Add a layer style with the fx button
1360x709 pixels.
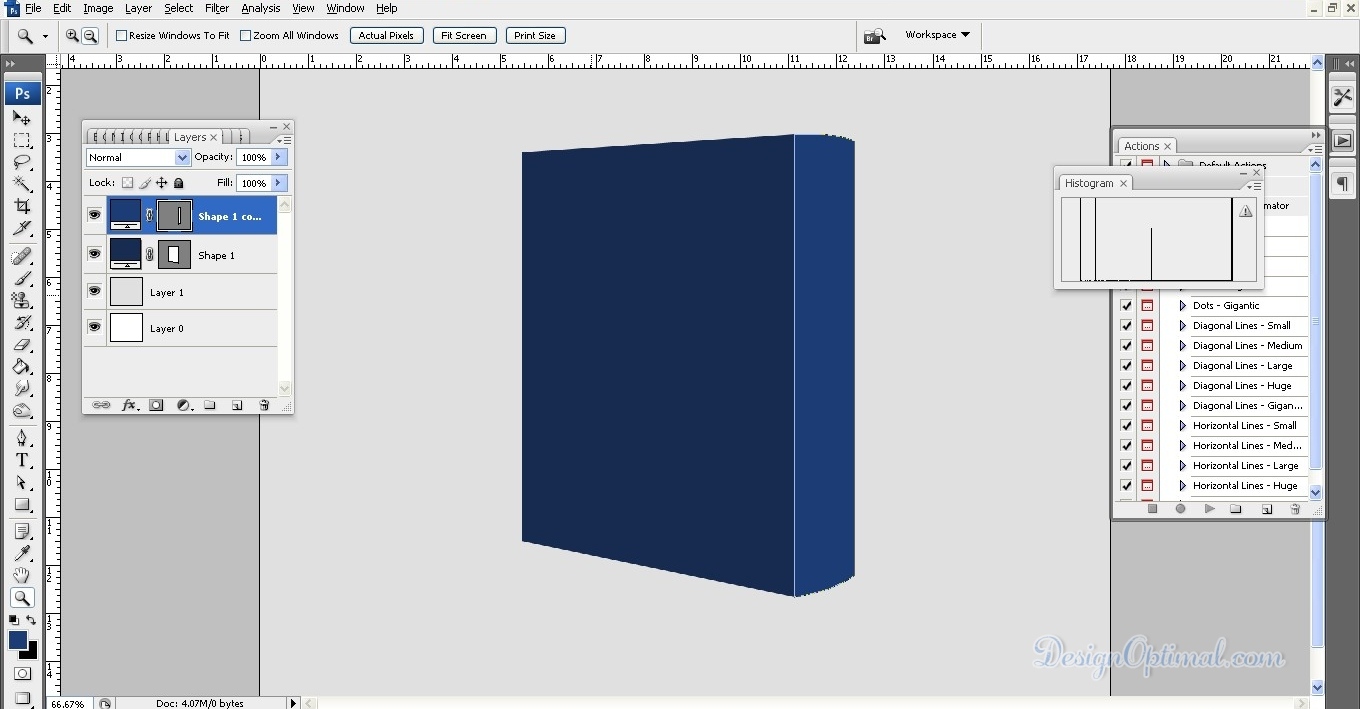(x=129, y=405)
